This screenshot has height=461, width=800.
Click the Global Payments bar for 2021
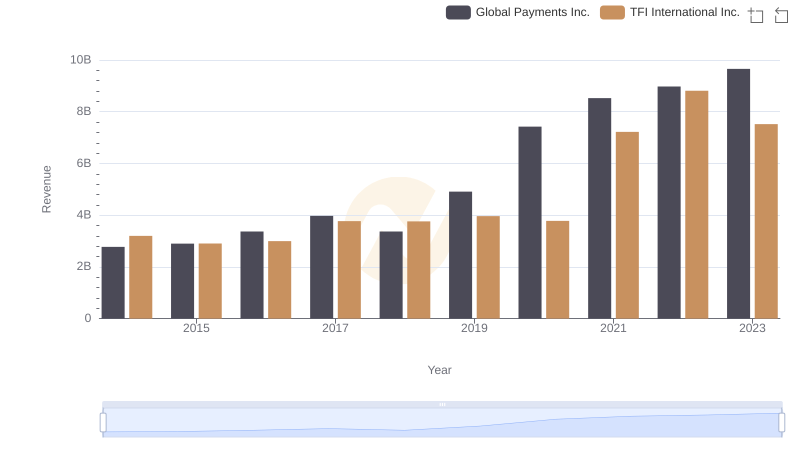pos(599,208)
